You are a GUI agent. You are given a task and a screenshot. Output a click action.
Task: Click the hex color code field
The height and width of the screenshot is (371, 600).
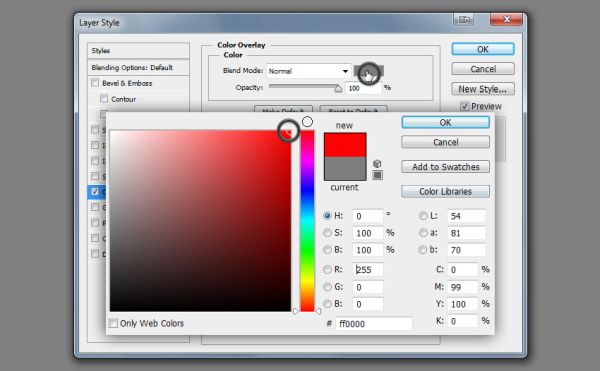[374, 324]
